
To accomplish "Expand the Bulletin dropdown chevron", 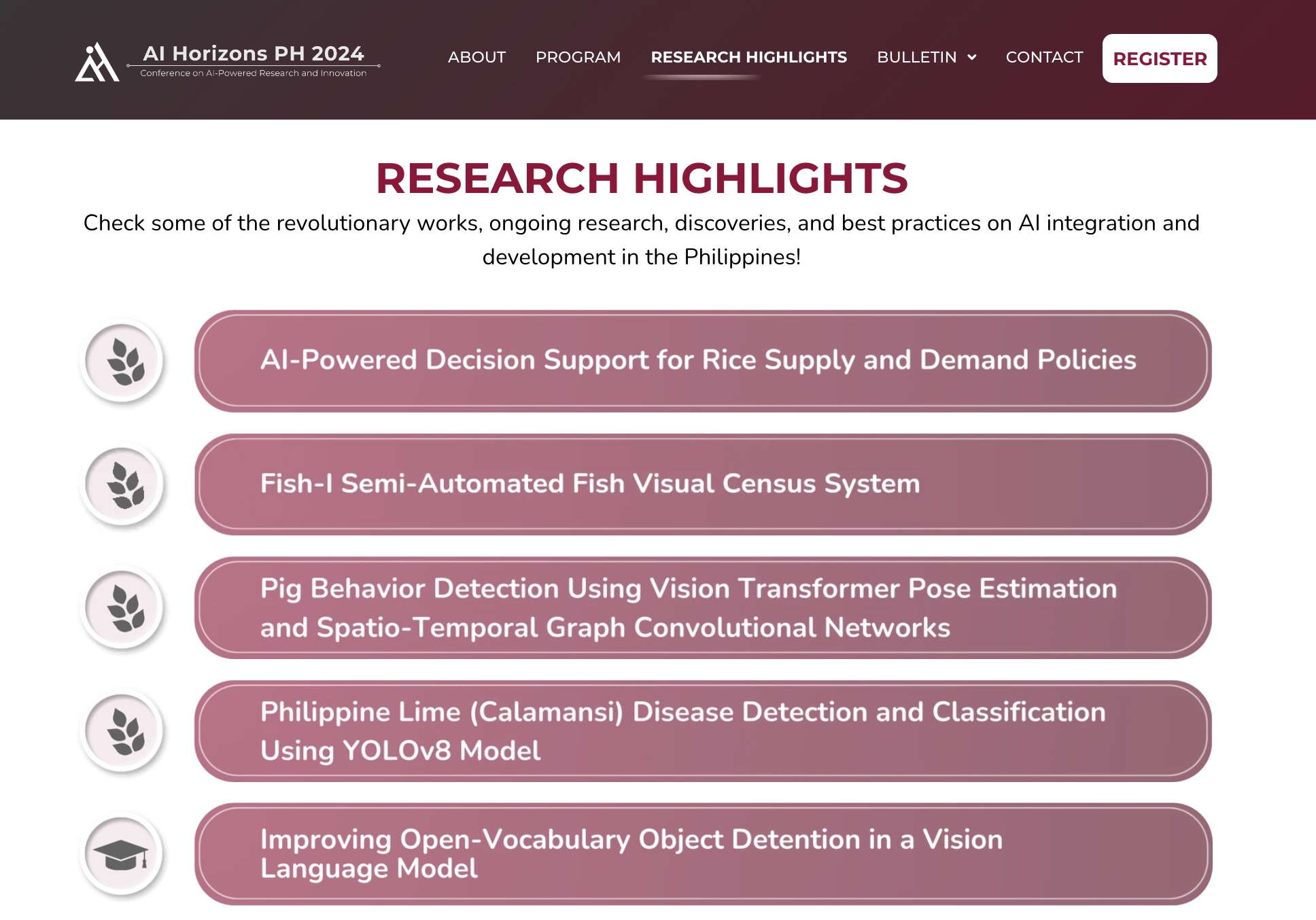I will click(x=972, y=58).
